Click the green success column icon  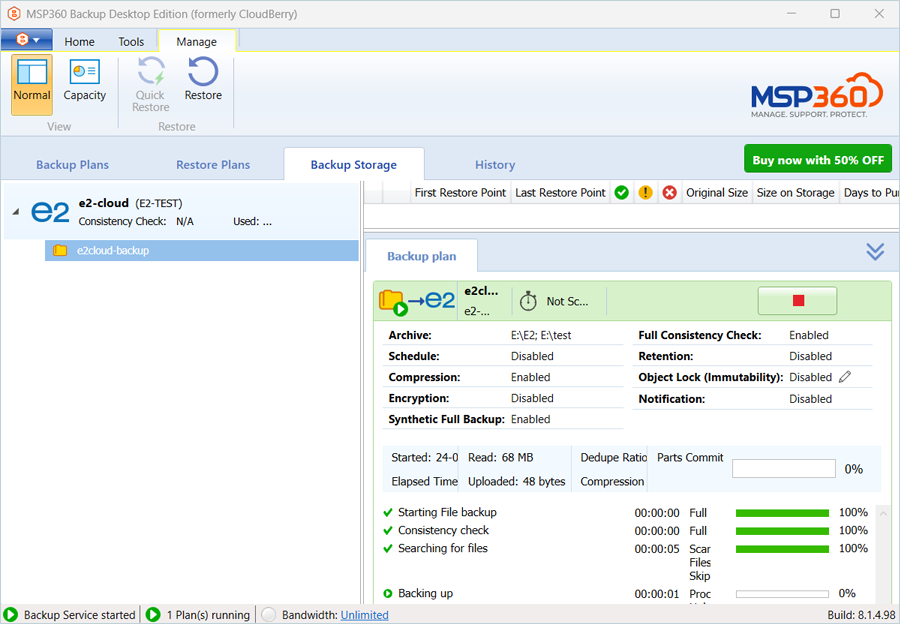coord(621,193)
